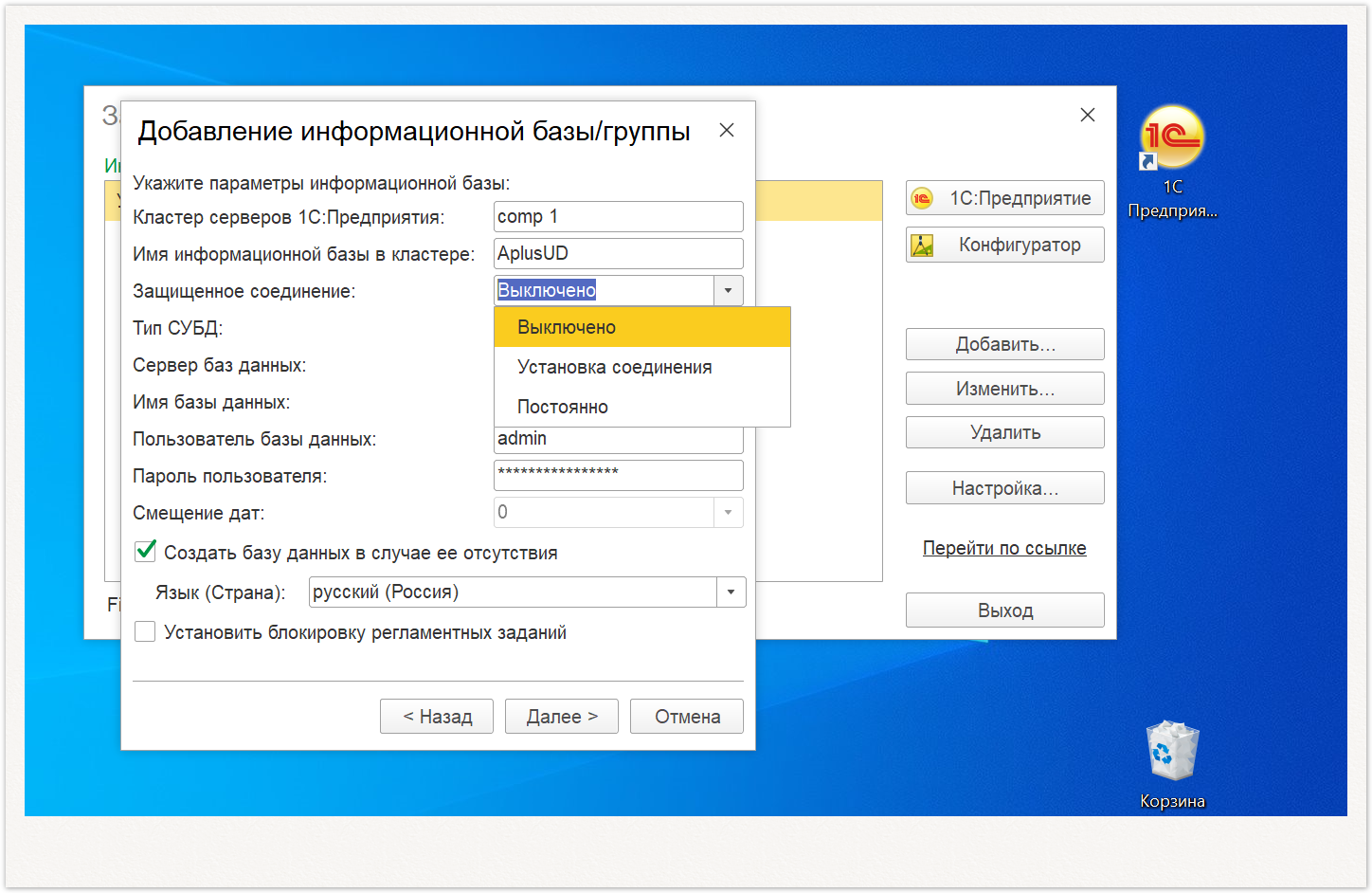Focus the Кластер серверов field 'comp 1'

coord(619,216)
